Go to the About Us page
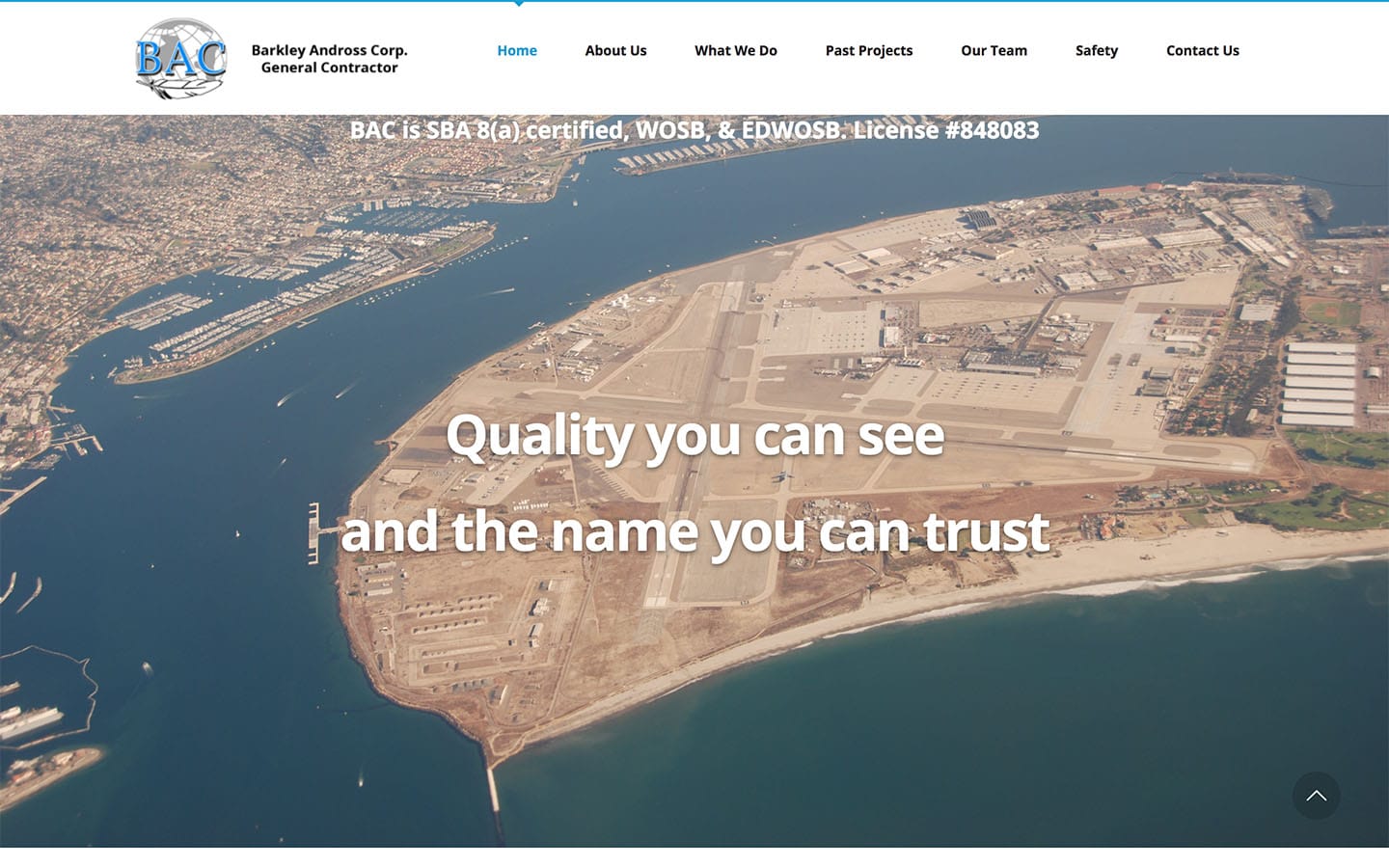This screenshot has height=868, width=1389. tap(615, 50)
